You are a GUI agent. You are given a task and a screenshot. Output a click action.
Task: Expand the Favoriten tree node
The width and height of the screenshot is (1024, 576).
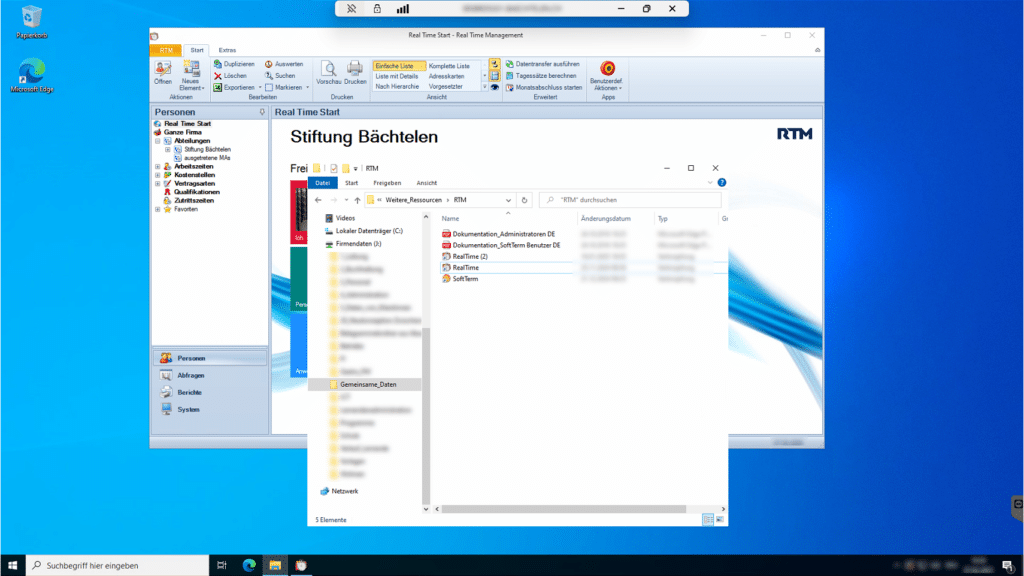(157, 209)
